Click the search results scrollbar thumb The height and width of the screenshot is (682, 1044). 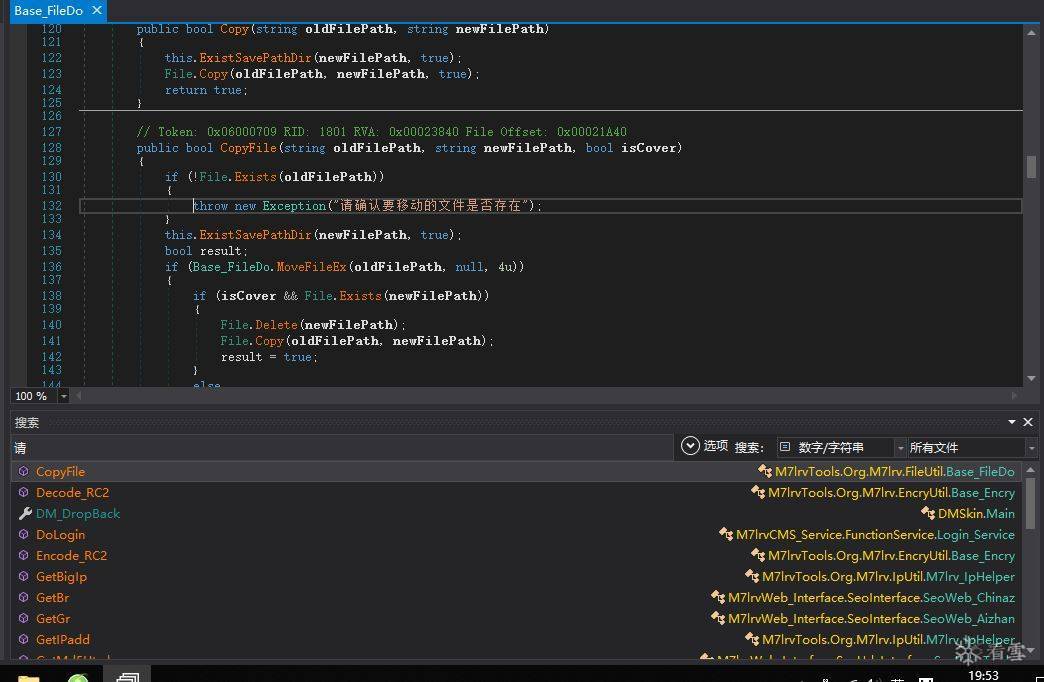click(1031, 503)
